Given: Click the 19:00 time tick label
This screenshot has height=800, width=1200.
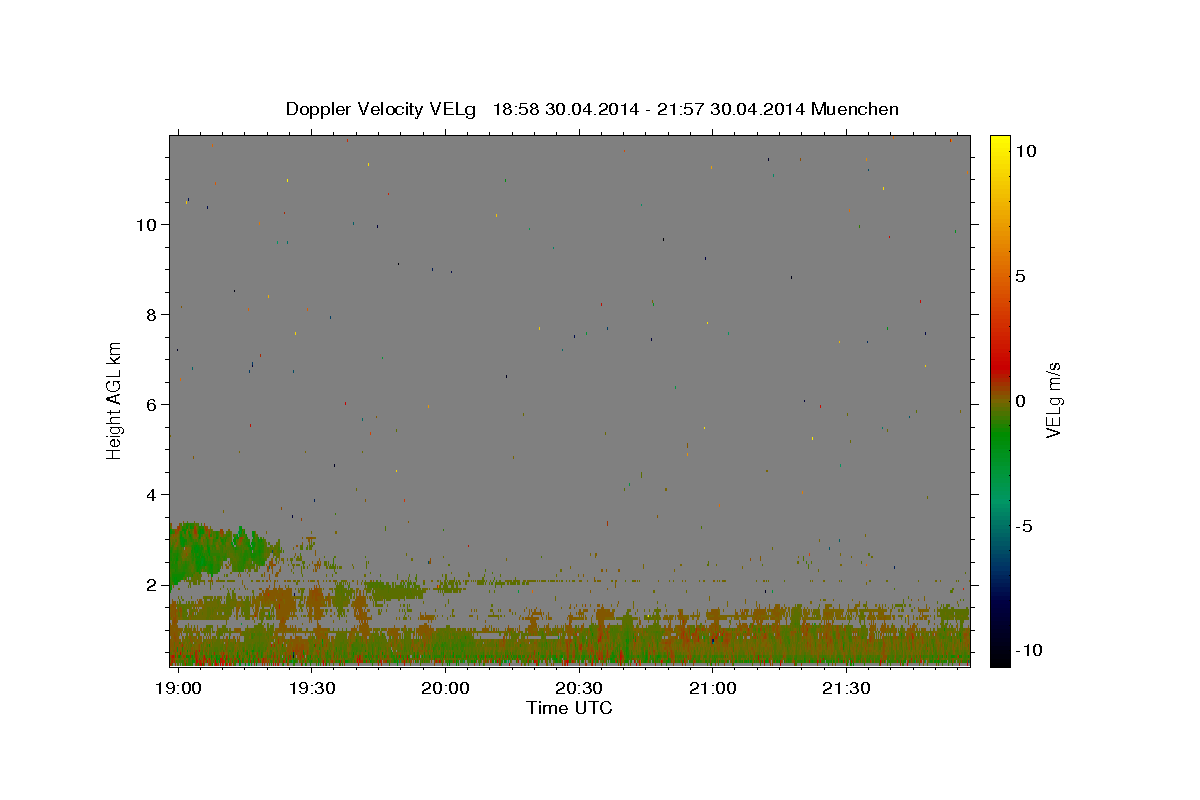Looking at the screenshot, I should [178, 689].
